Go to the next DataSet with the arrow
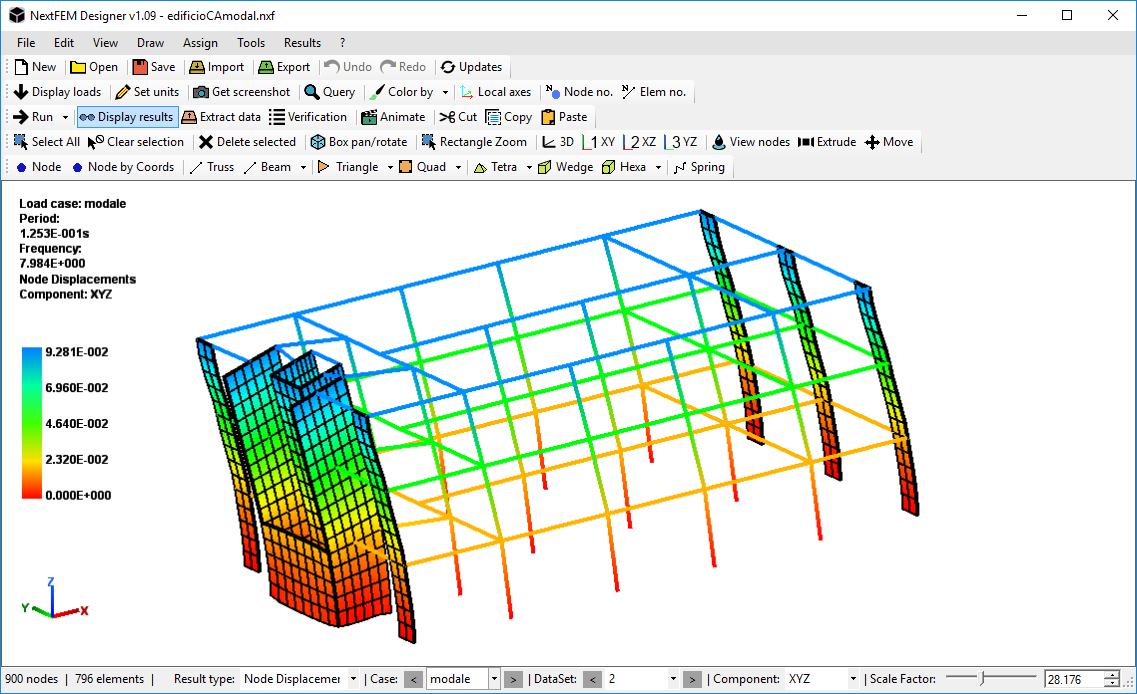1137x694 pixels. coord(692,679)
